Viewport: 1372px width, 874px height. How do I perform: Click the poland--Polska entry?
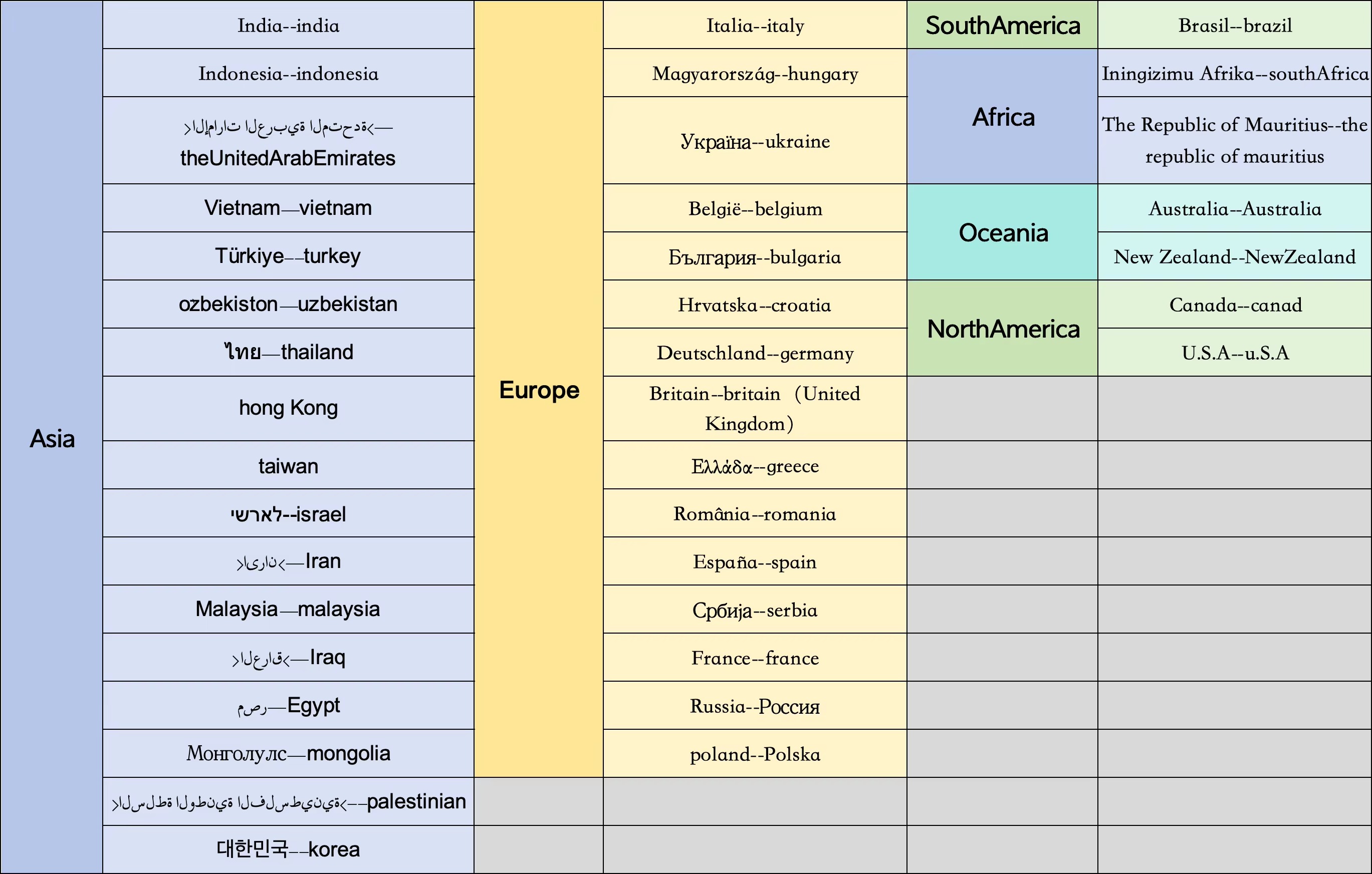tap(755, 754)
